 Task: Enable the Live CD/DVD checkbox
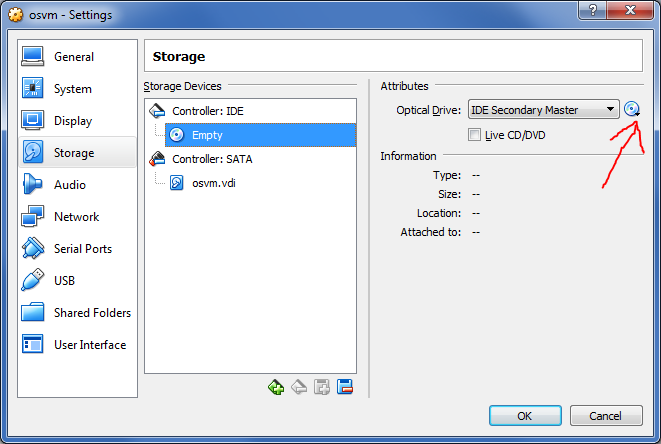click(474, 135)
